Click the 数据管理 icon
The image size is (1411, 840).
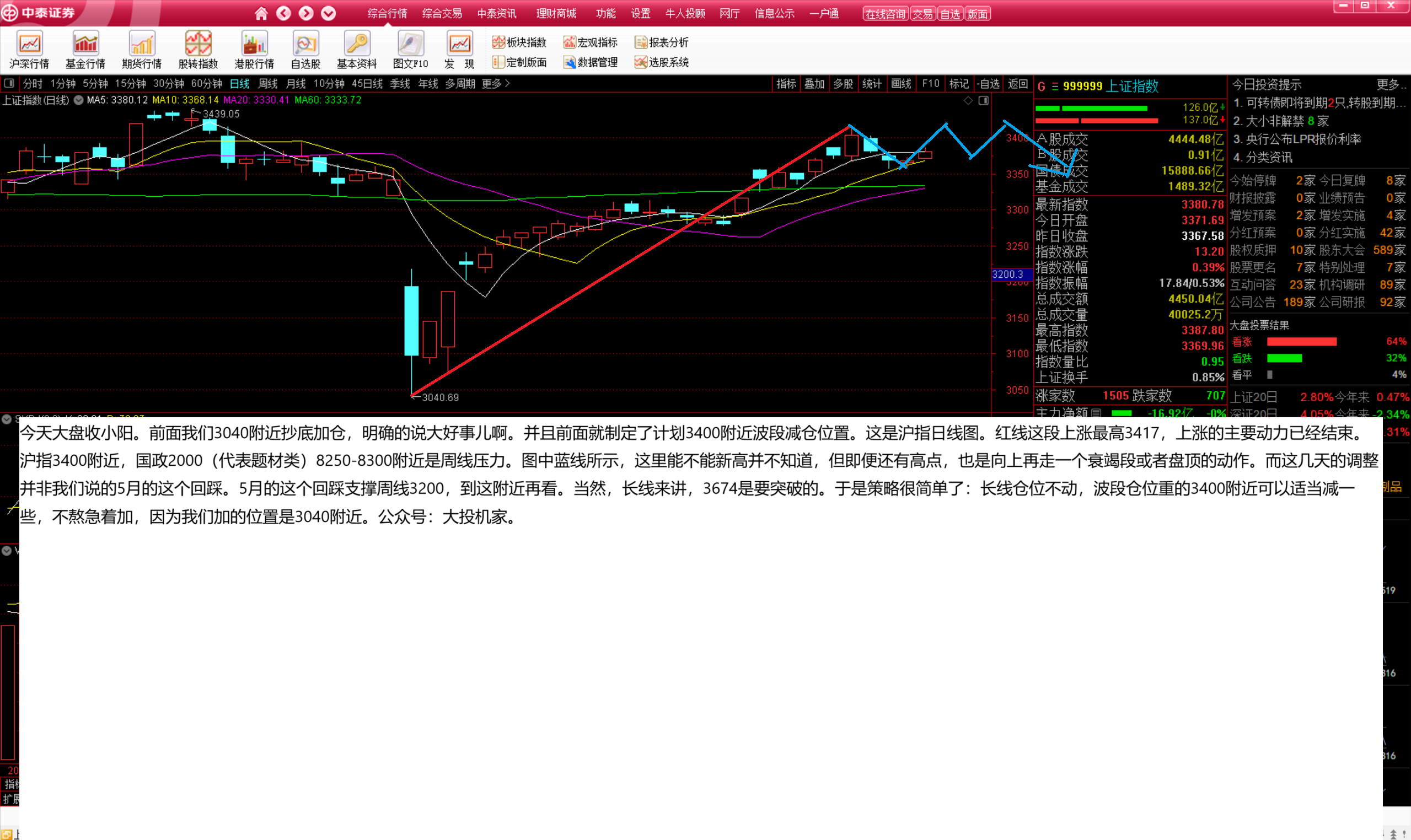[569, 62]
